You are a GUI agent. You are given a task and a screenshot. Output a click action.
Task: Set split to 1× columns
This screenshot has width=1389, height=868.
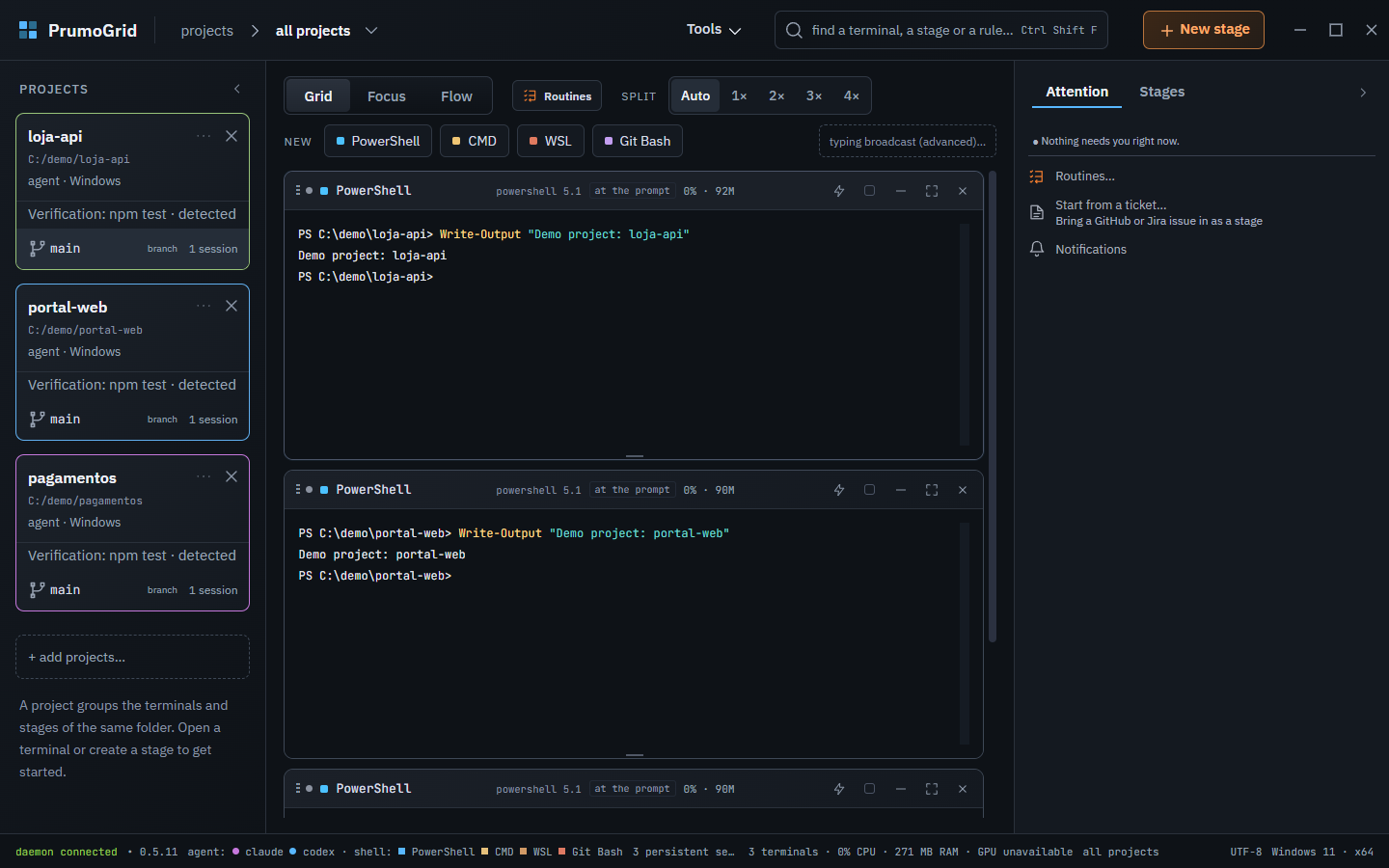click(x=740, y=95)
